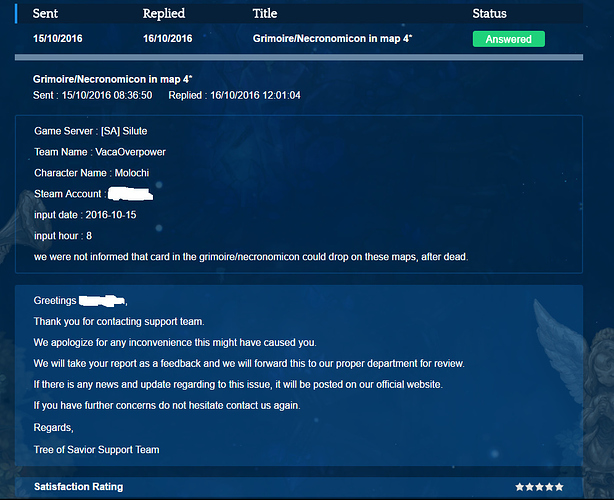Click the redacted Steam Account value
614x500 pixels.
pyautogui.click(x=130, y=193)
